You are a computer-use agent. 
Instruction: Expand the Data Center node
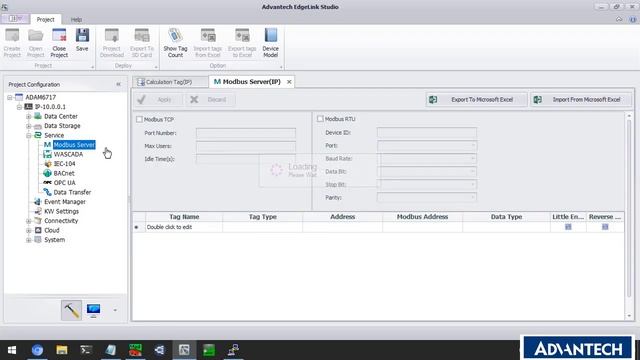(x=29, y=117)
